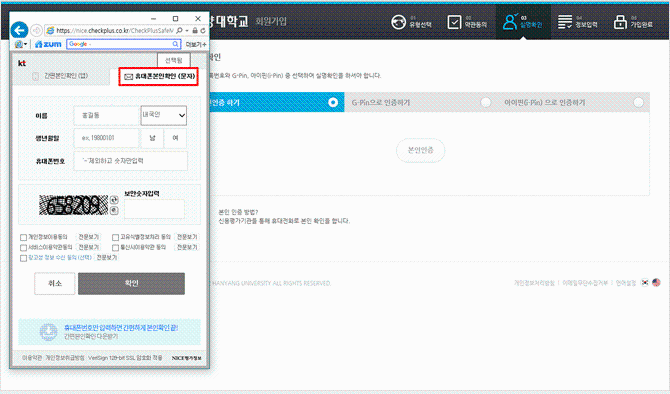The width and height of the screenshot is (670, 394).
Task: Click the Internet Explorer icon in the address bar
Action: (50, 30)
